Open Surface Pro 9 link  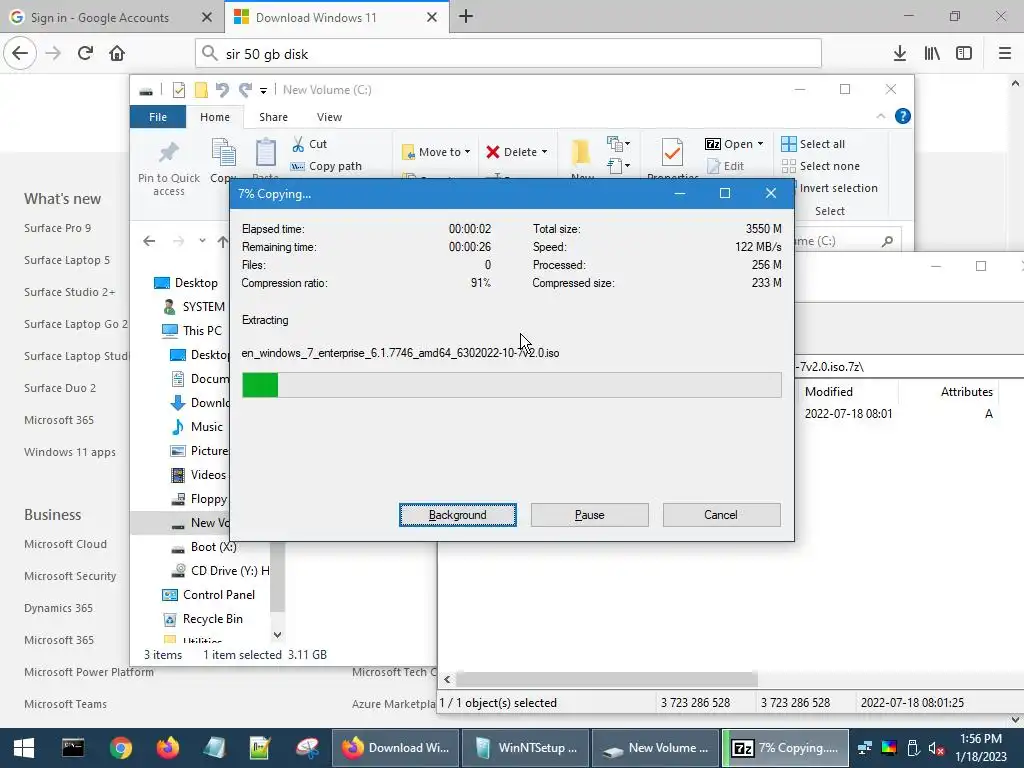[x=57, y=228]
